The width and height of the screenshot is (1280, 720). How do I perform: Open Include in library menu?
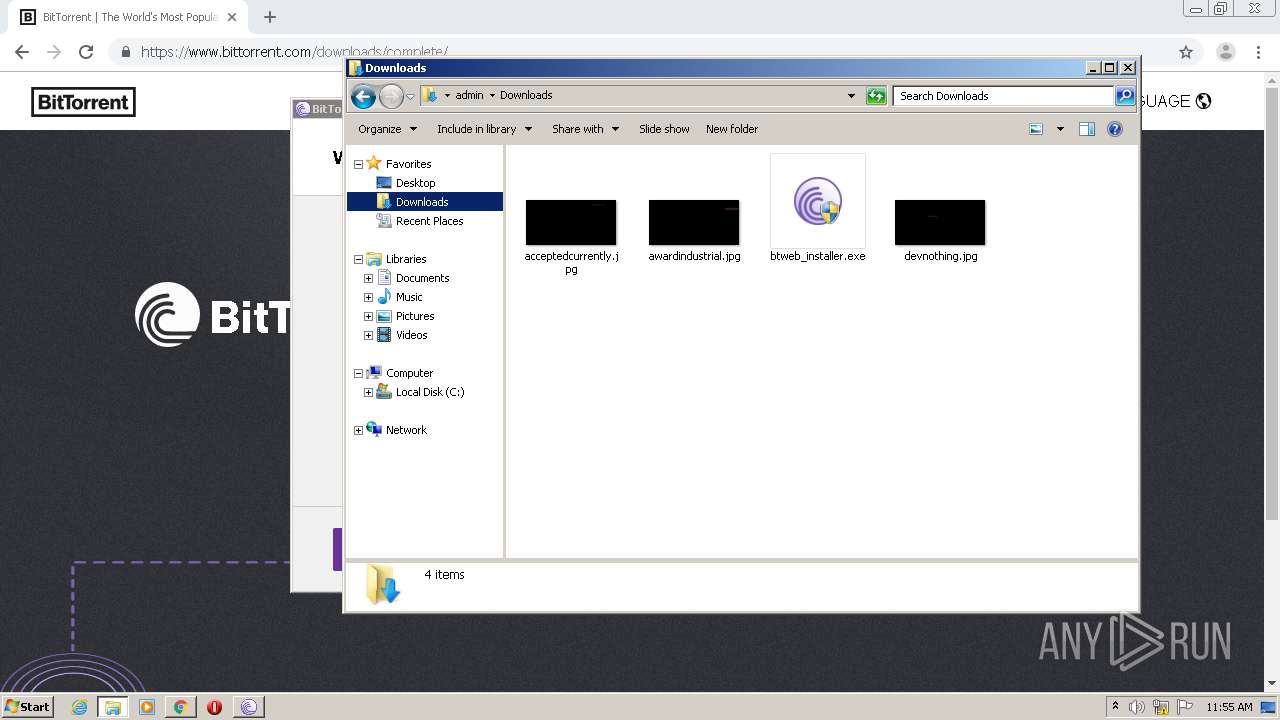pos(484,129)
